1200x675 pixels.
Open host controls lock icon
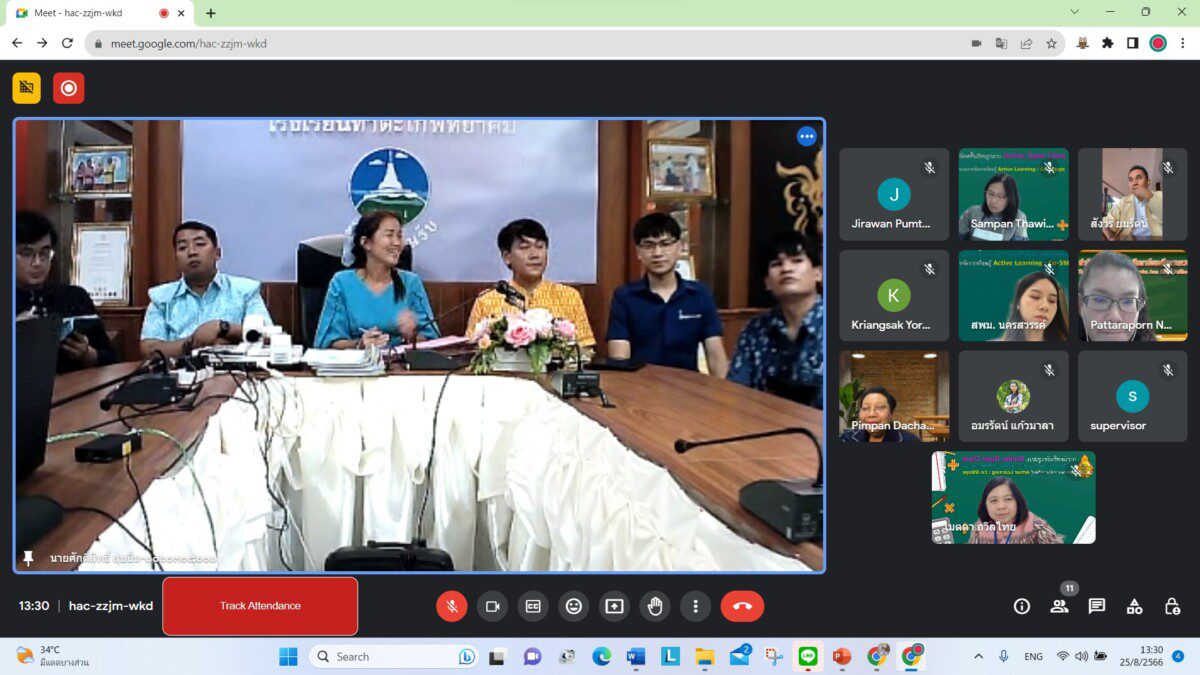pyautogui.click(x=1172, y=606)
